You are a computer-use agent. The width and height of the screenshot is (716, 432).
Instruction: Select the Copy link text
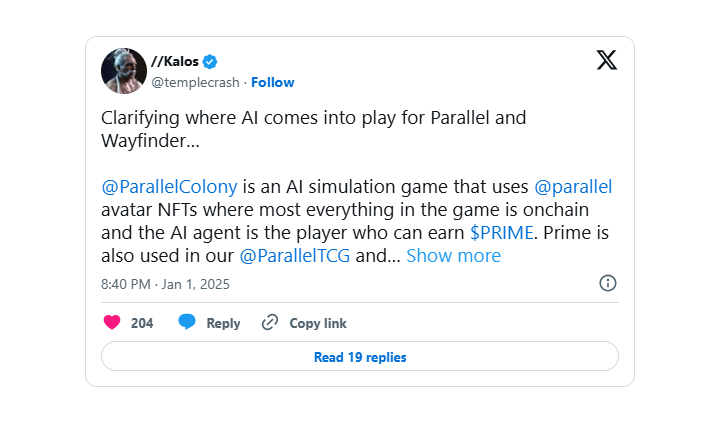tap(318, 323)
